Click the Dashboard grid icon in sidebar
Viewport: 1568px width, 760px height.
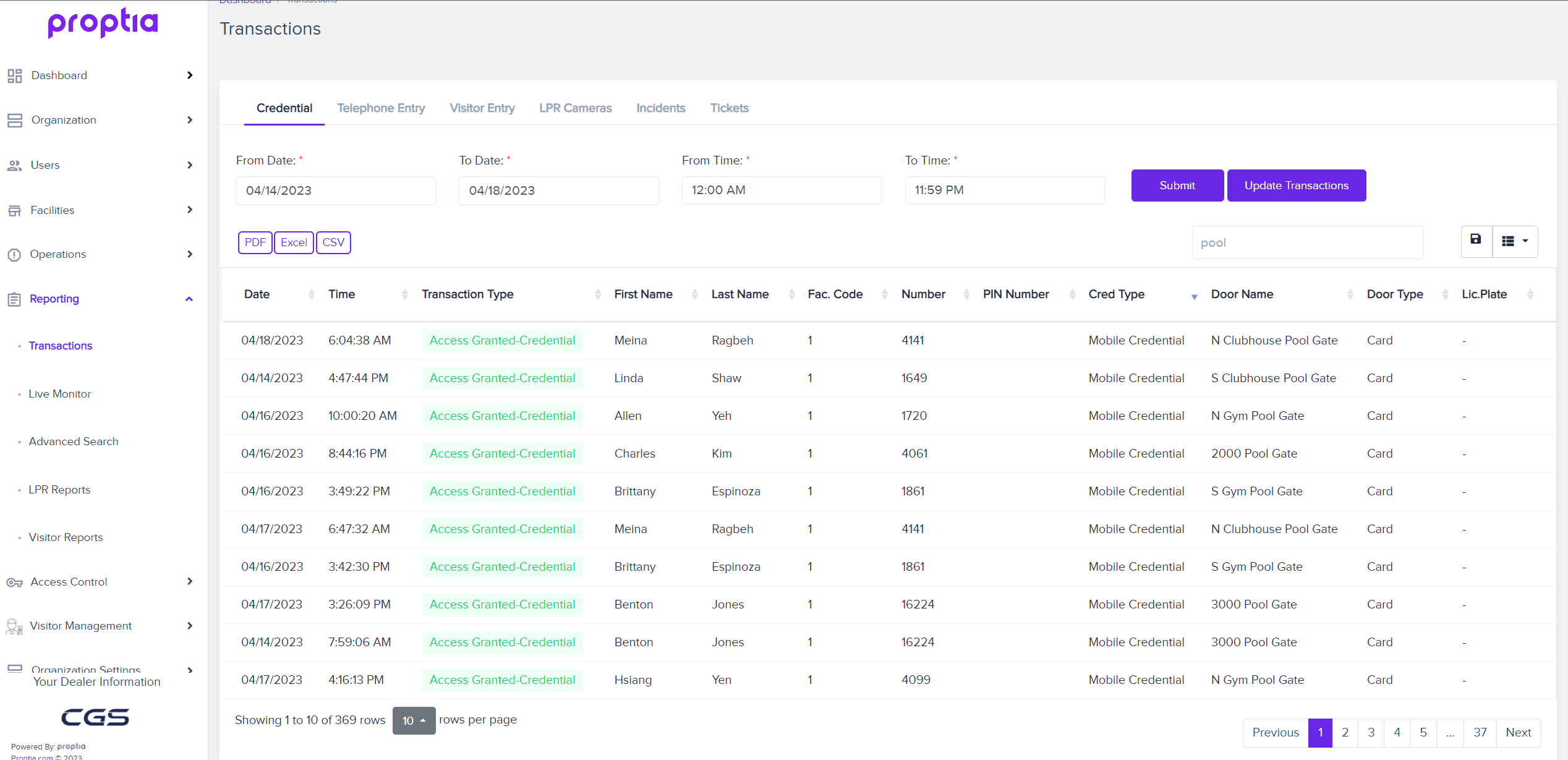(x=15, y=75)
